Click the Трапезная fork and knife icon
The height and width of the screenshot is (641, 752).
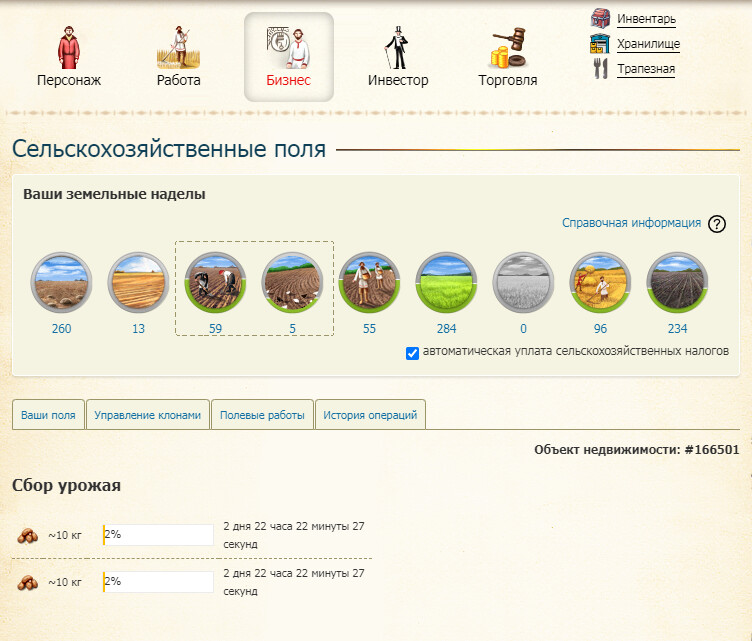point(600,69)
